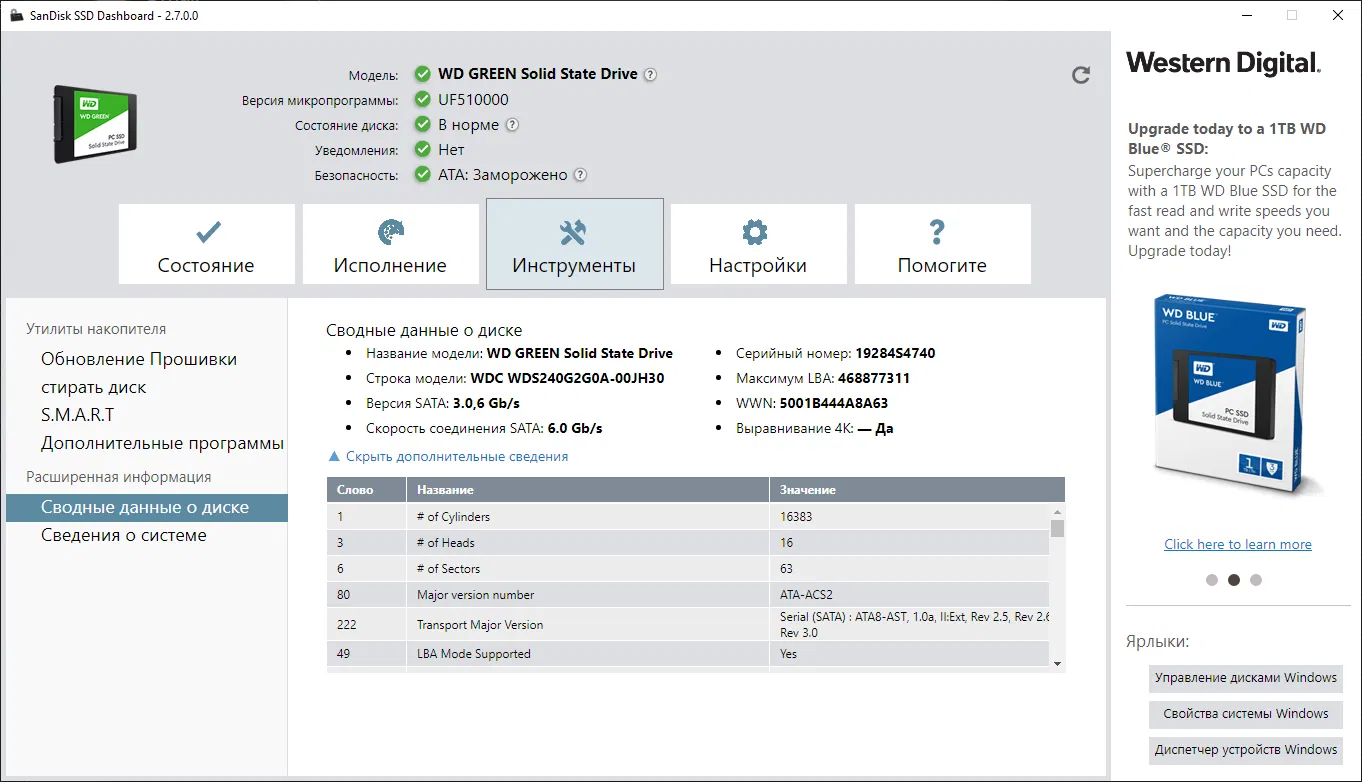Click the model string WDC WDS240G2G0A-00JH30
This screenshot has height=782, width=1362.
[x=567, y=378]
